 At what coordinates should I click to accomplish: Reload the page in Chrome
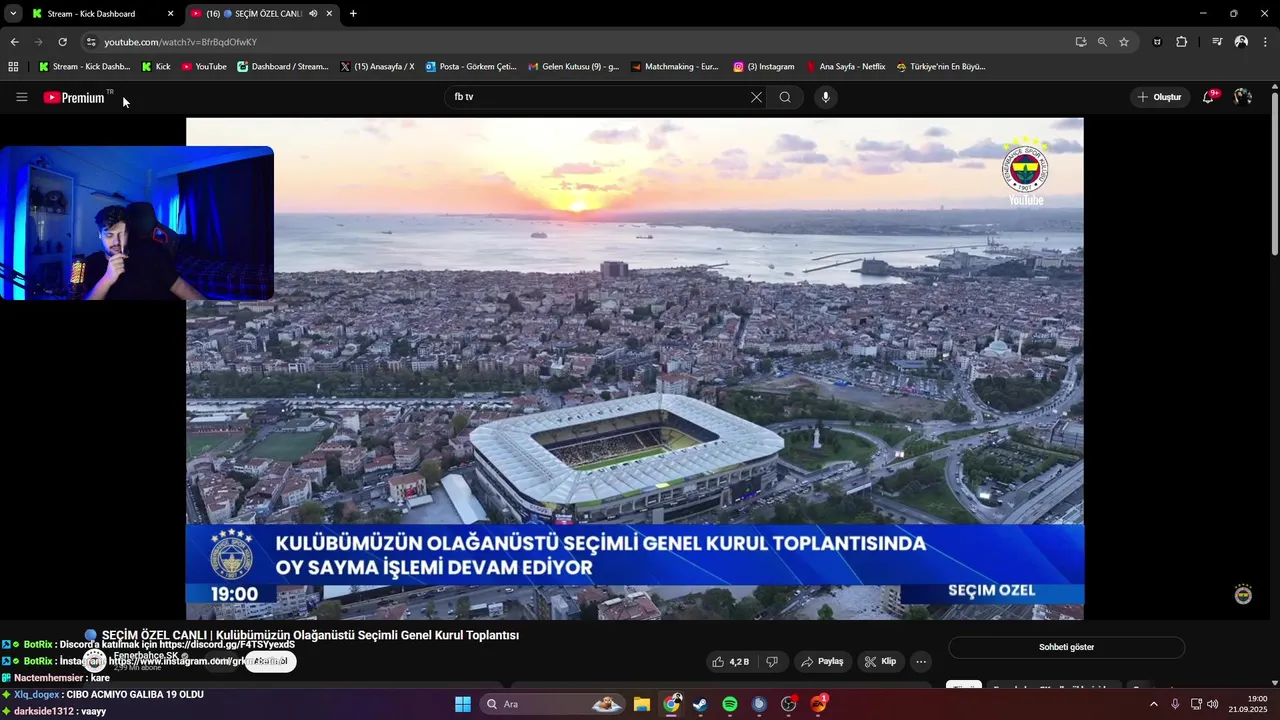(62, 42)
